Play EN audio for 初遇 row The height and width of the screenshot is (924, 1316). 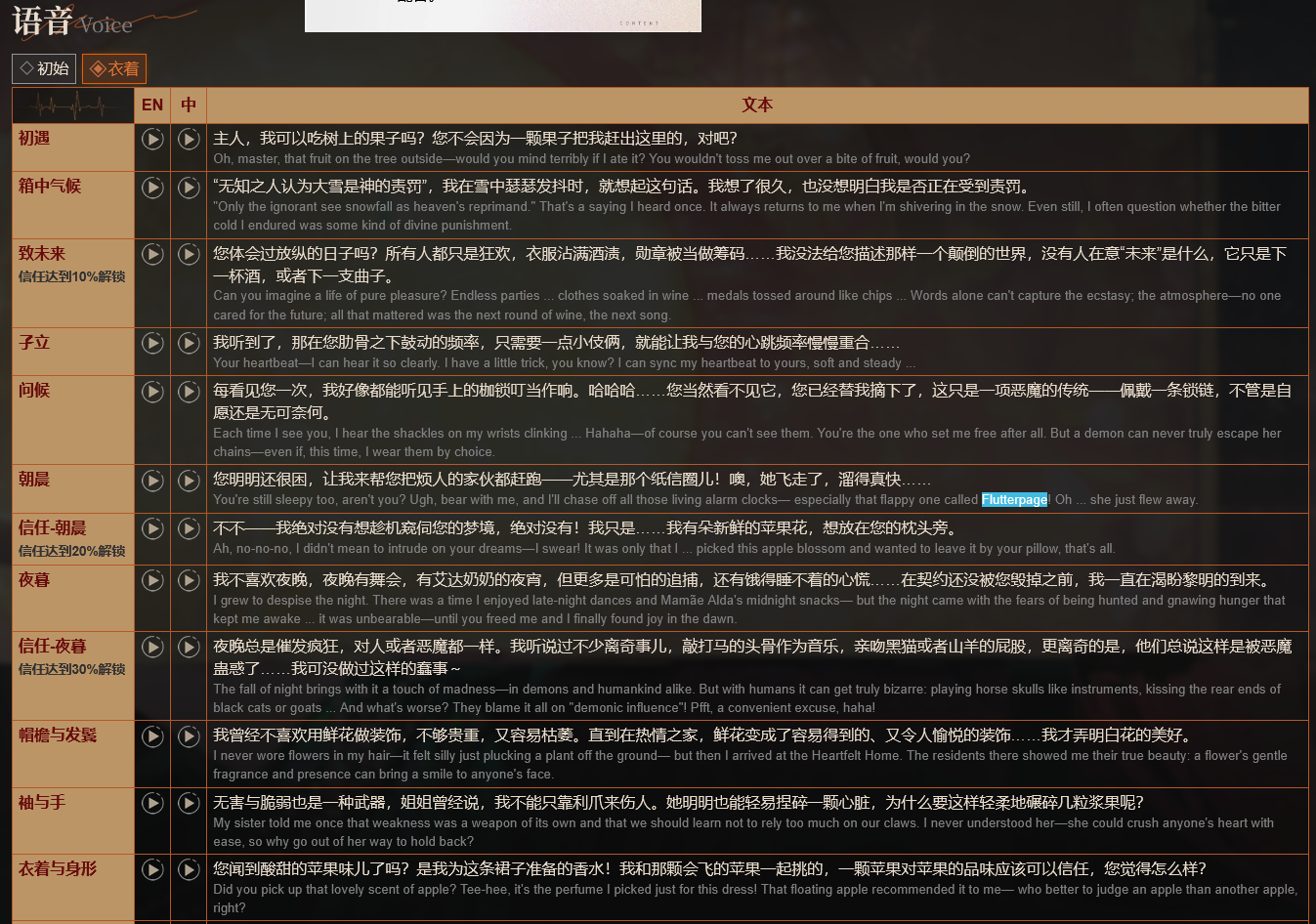(152, 139)
